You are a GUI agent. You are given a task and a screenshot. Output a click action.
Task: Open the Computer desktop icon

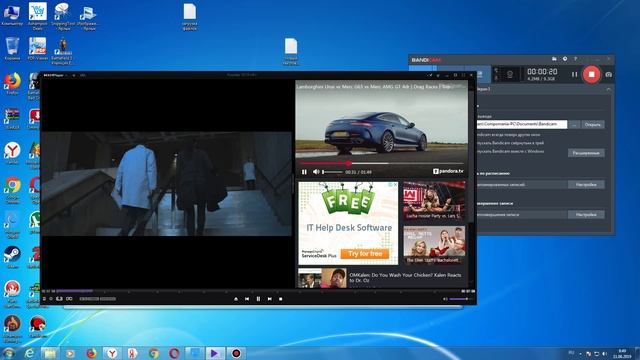click(x=12, y=15)
